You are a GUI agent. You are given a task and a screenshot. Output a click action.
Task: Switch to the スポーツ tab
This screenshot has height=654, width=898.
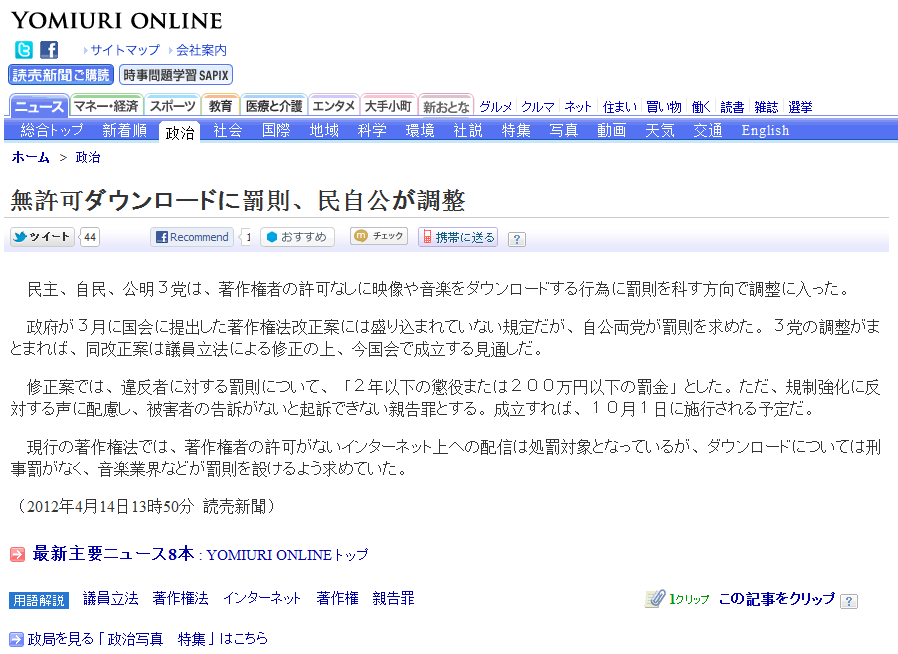pos(172,106)
